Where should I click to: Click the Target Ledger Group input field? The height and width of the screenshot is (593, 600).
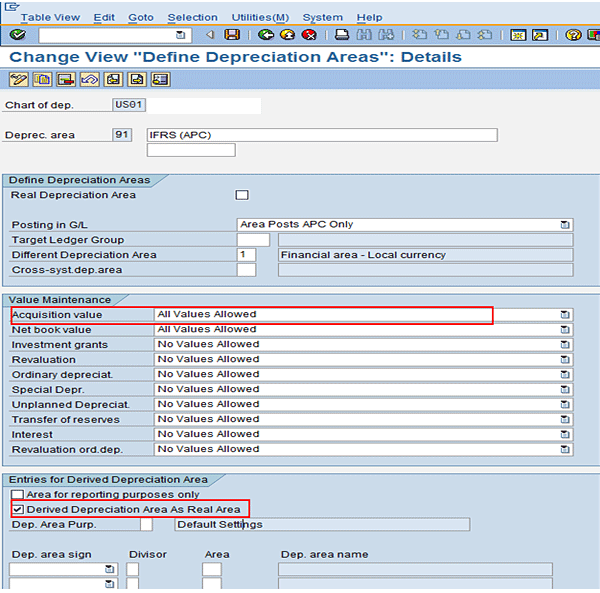[253, 240]
